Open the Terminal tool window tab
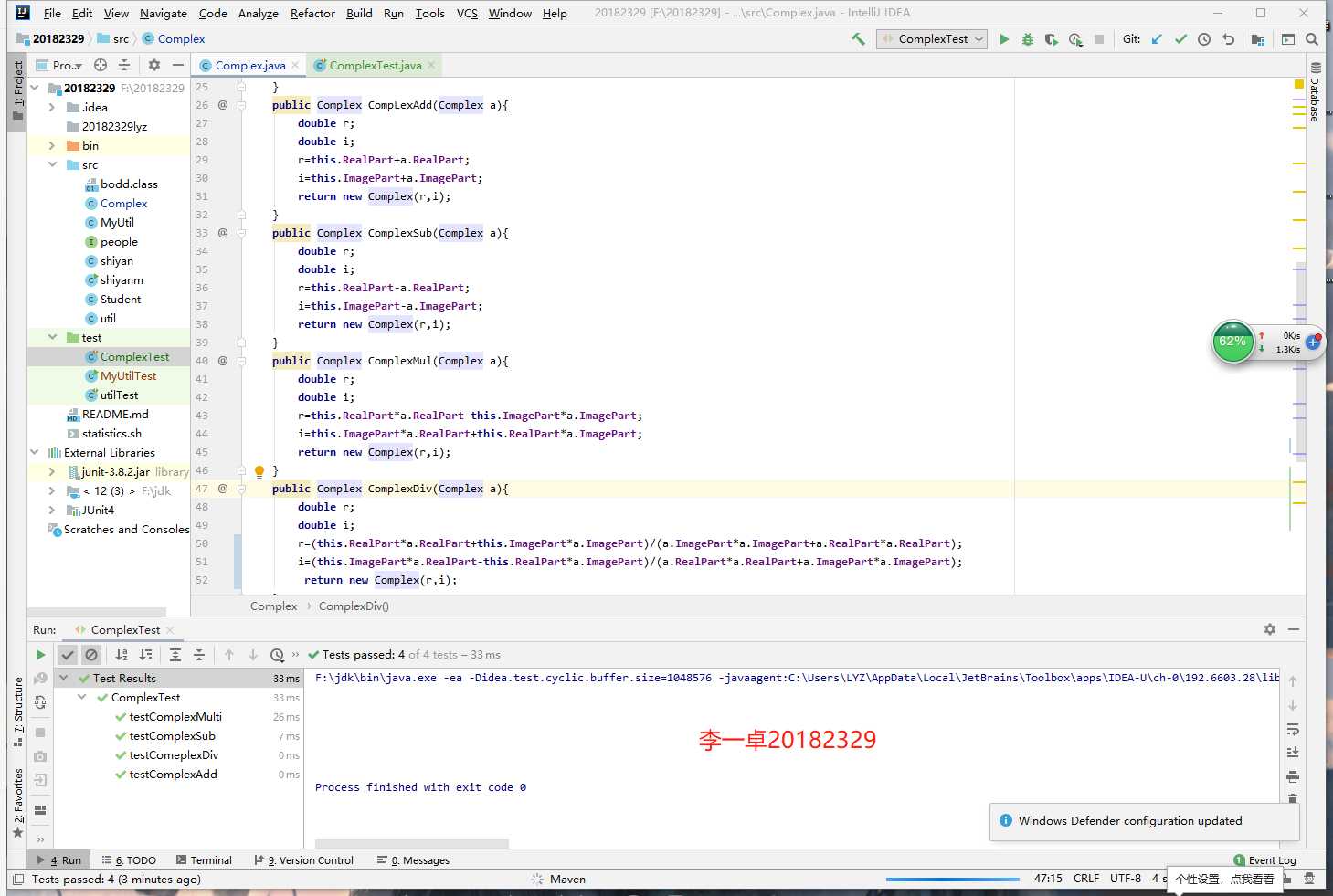This screenshot has height=896, width=1333. point(204,860)
